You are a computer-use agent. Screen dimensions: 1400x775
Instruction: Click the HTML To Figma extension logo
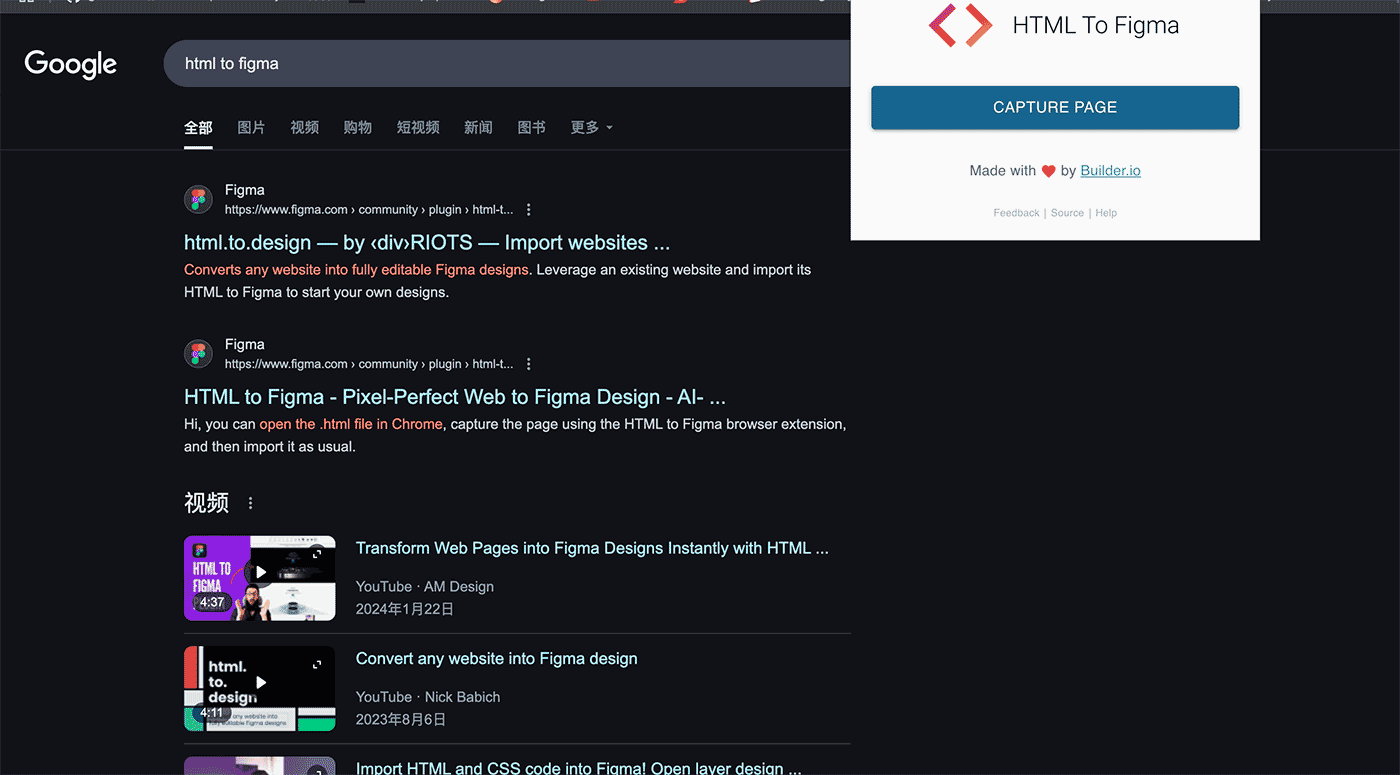(960, 25)
